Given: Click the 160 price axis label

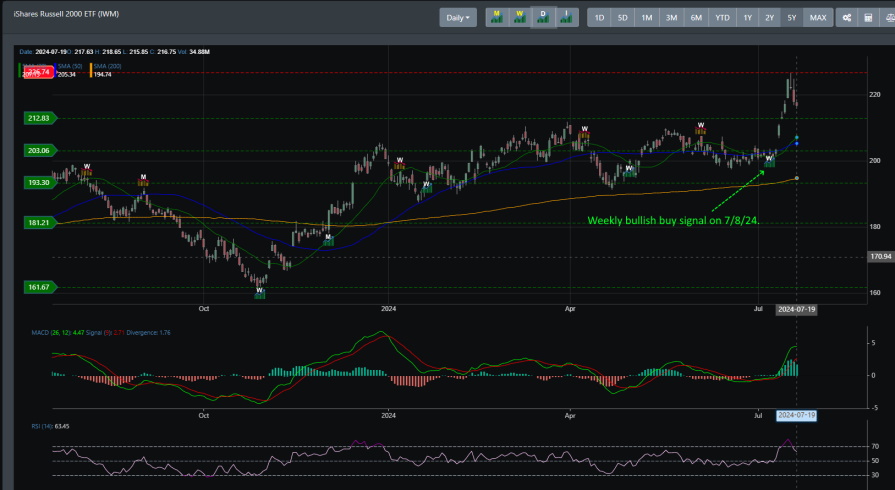Looking at the screenshot, I should point(874,293).
